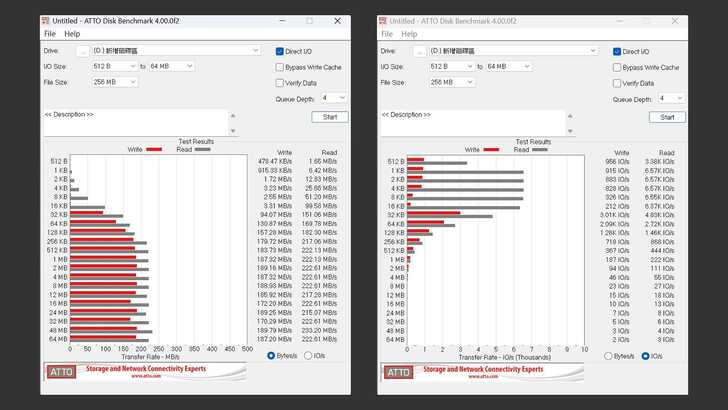Click Description text field in left window
This screenshot has height=410, width=728.
coord(136,123)
